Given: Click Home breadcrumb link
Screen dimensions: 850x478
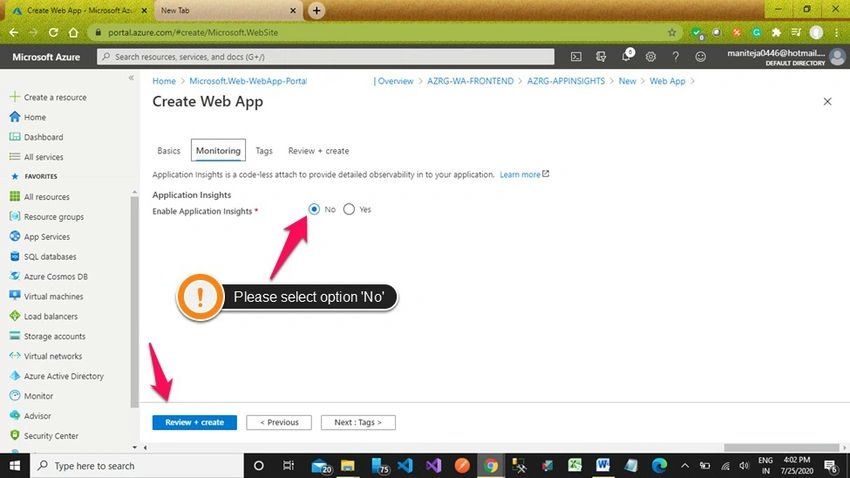Looking at the screenshot, I should [164, 81].
